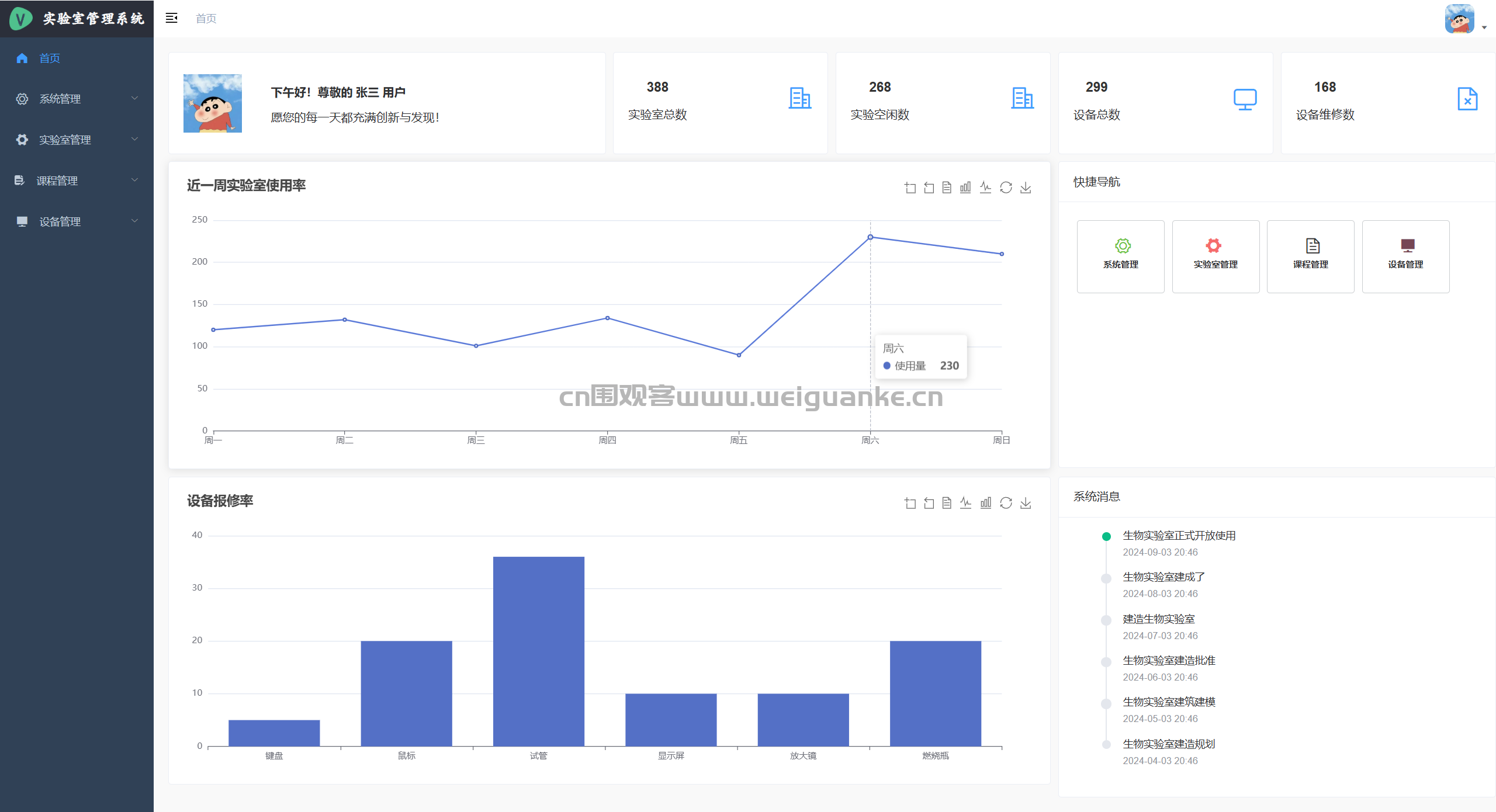Collapse sidebar with hamburger icon

[x=171, y=18]
